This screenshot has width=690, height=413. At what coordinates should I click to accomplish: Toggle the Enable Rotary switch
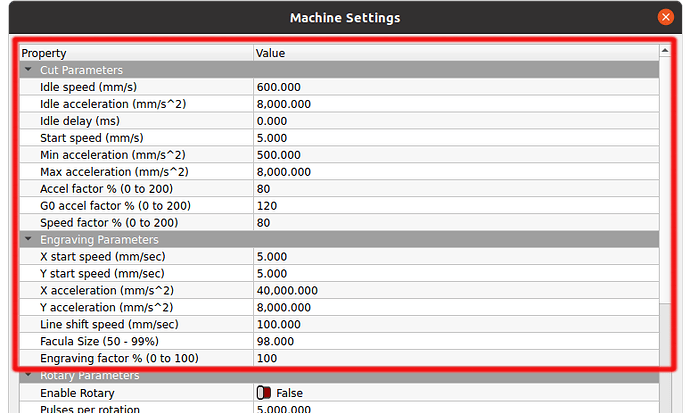point(264,393)
